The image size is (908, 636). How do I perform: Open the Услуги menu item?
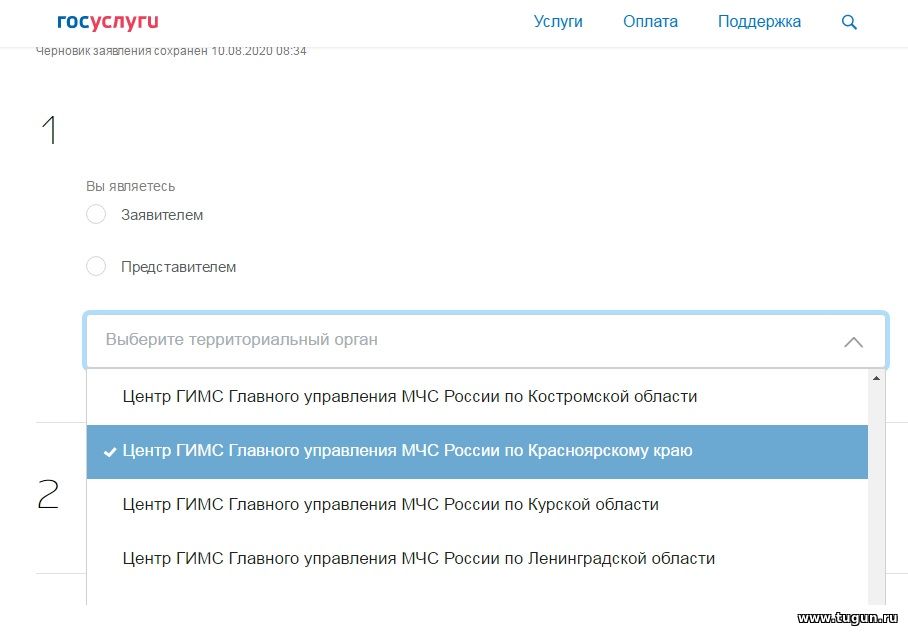point(558,21)
